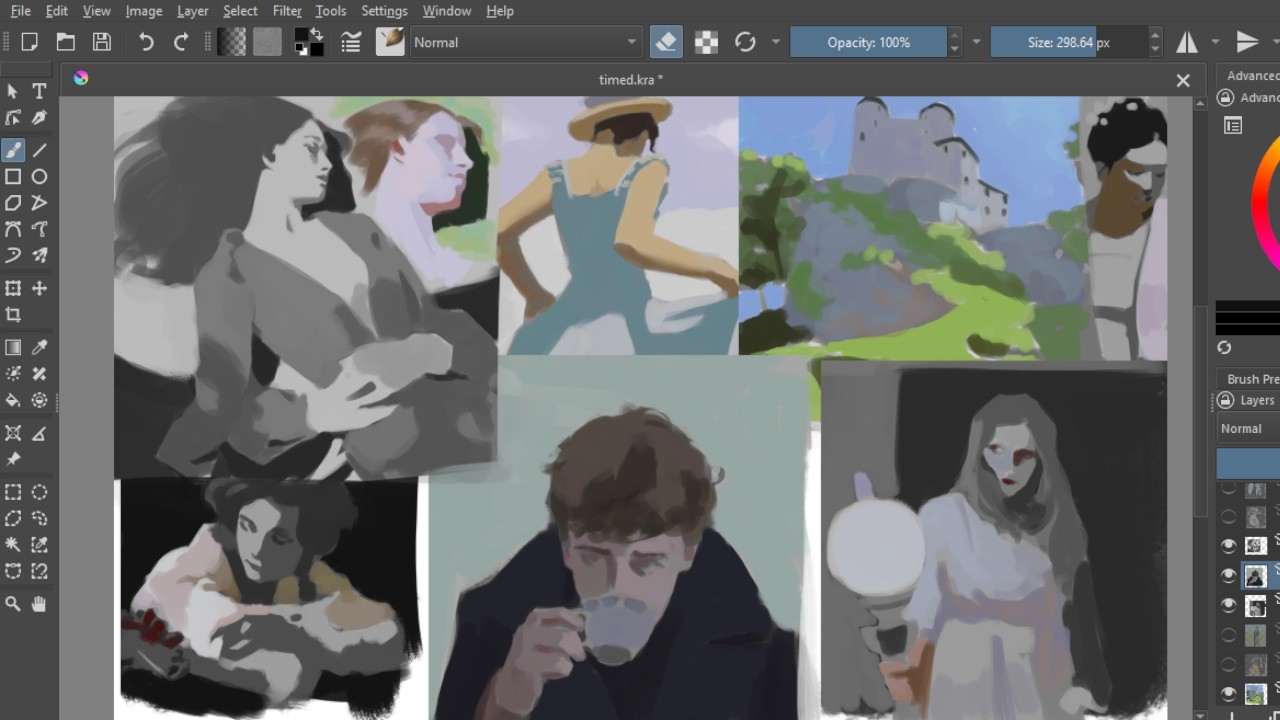
Task: Click the selected layer's thumbnail
Action: pos(1255,575)
